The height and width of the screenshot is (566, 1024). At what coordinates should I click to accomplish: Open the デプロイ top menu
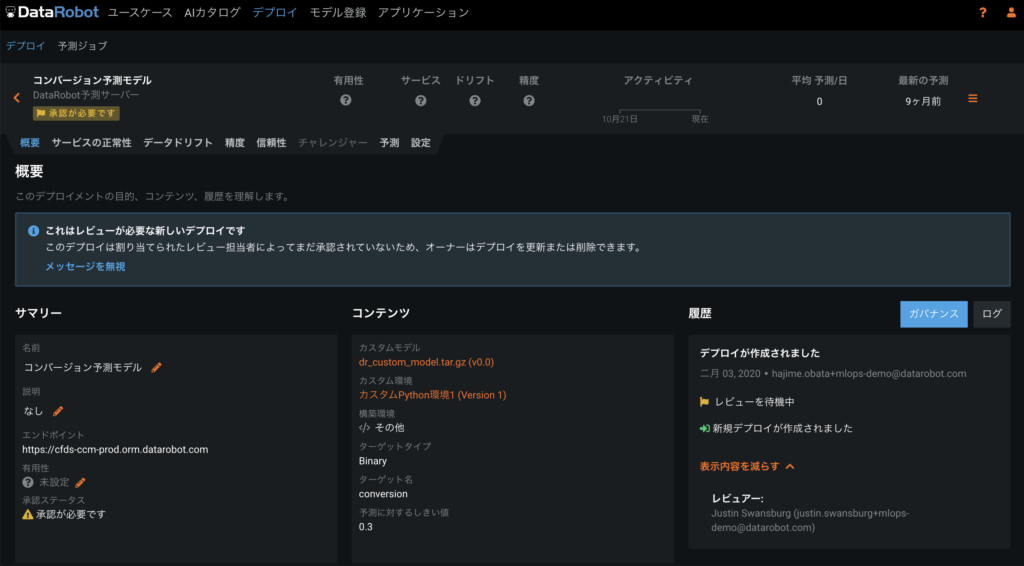coord(275,12)
